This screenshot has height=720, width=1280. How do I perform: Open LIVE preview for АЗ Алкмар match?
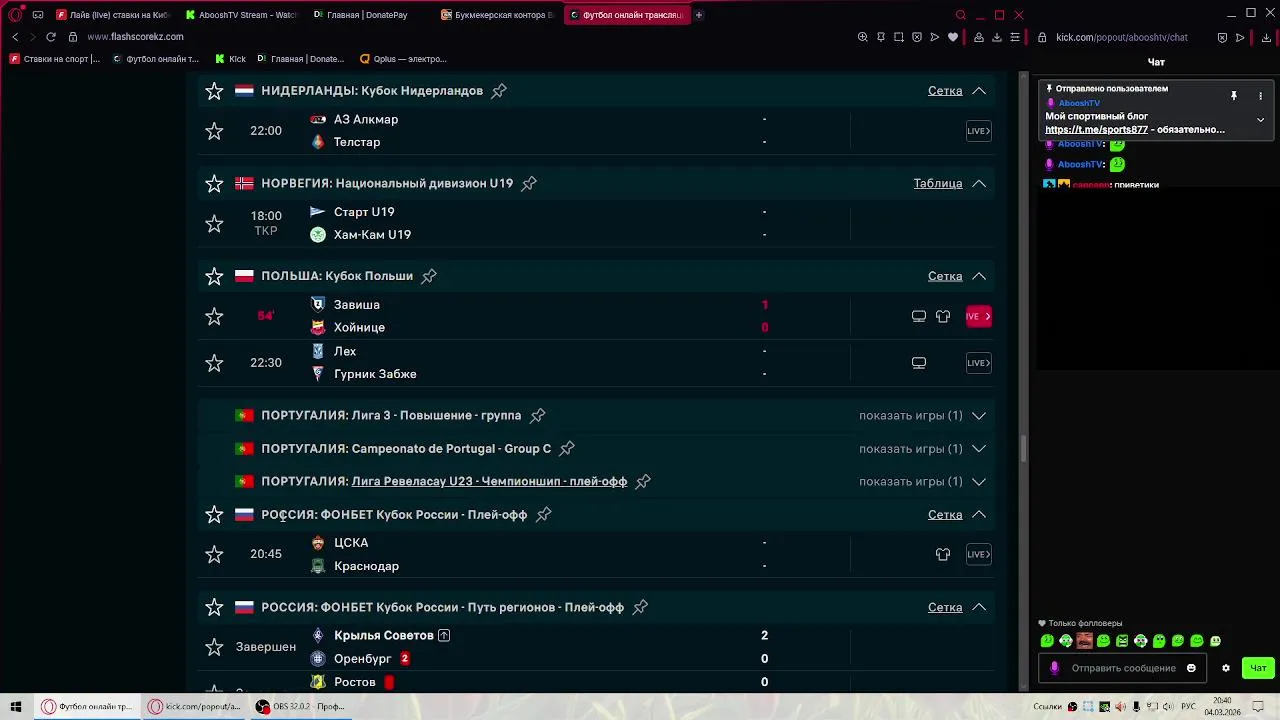click(979, 131)
